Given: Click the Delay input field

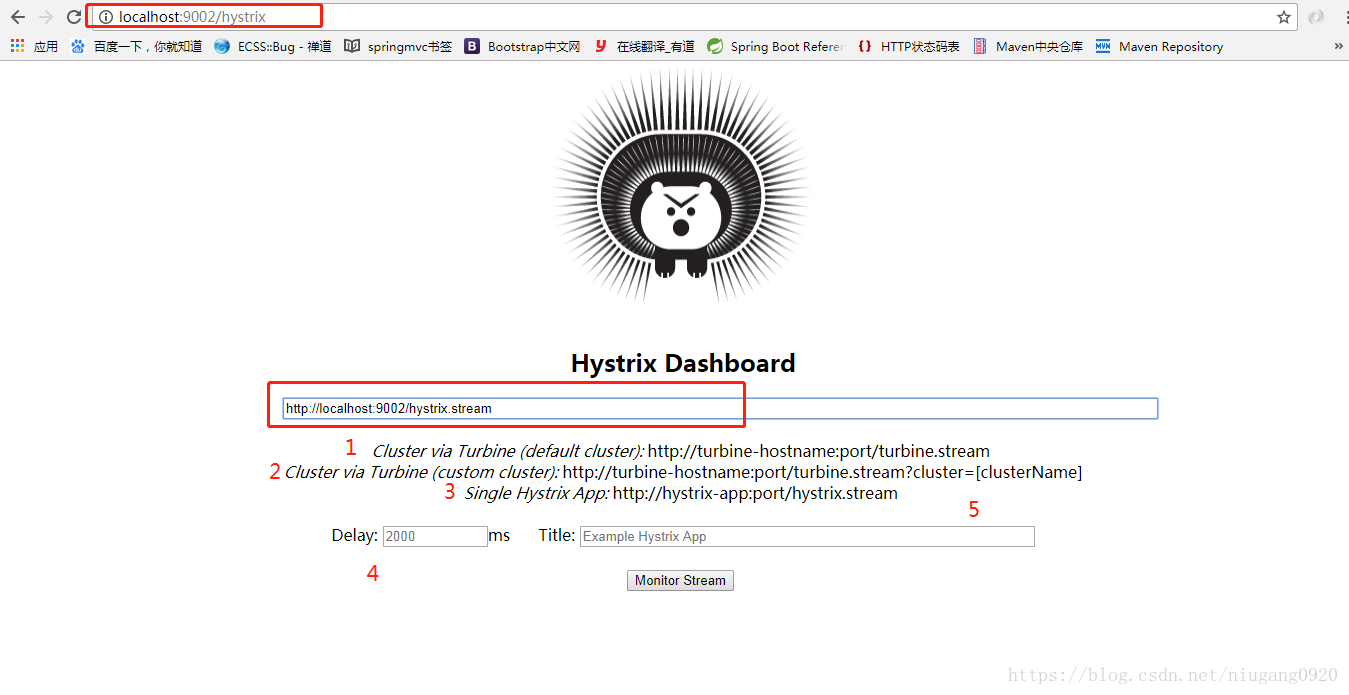Looking at the screenshot, I should [x=435, y=536].
